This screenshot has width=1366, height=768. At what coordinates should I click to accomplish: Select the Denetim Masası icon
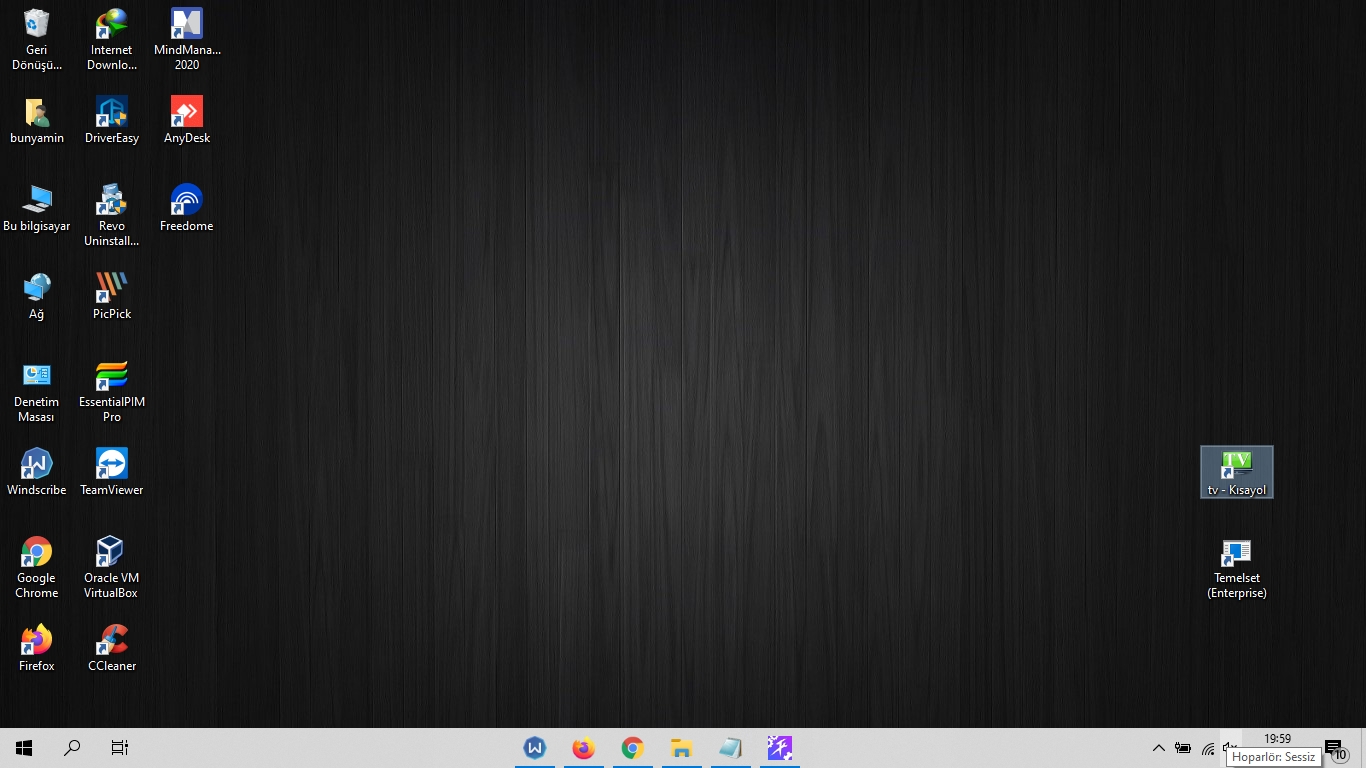pyautogui.click(x=37, y=391)
